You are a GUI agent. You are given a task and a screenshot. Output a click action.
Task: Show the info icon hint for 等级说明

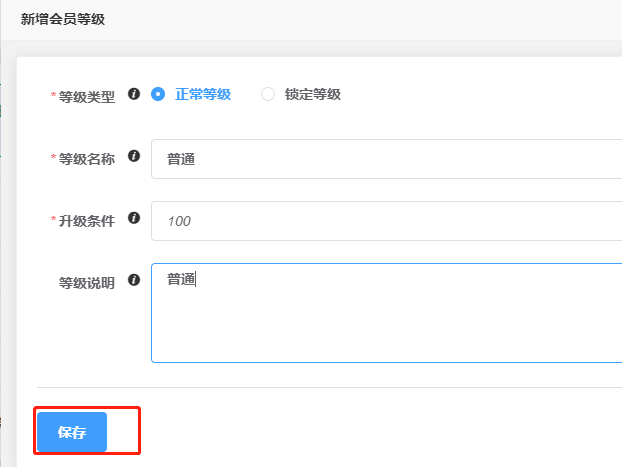click(134, 280)
